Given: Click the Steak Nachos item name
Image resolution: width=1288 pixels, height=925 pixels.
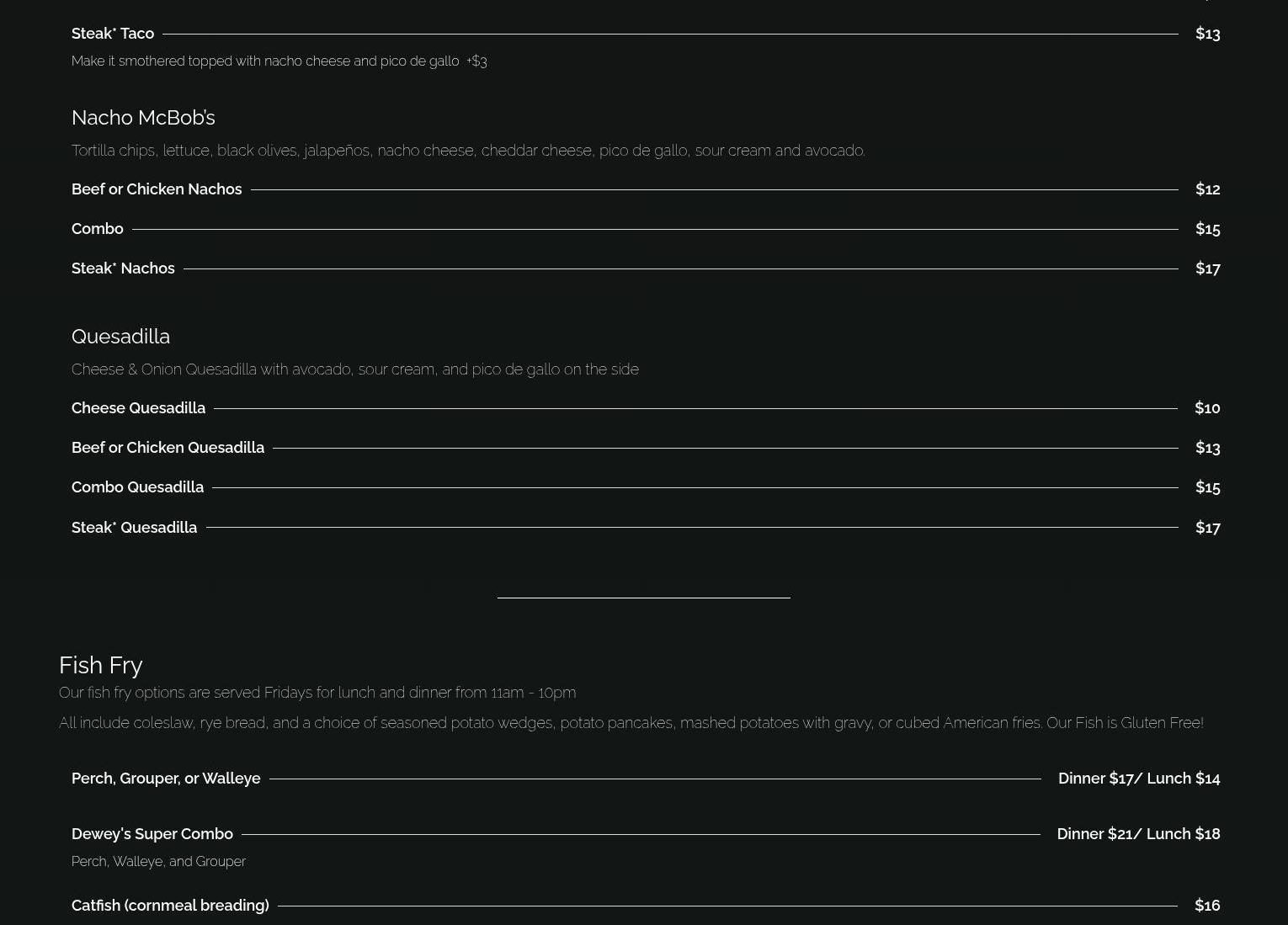Looking at the screenshot, I should click(x=123, y=268).
